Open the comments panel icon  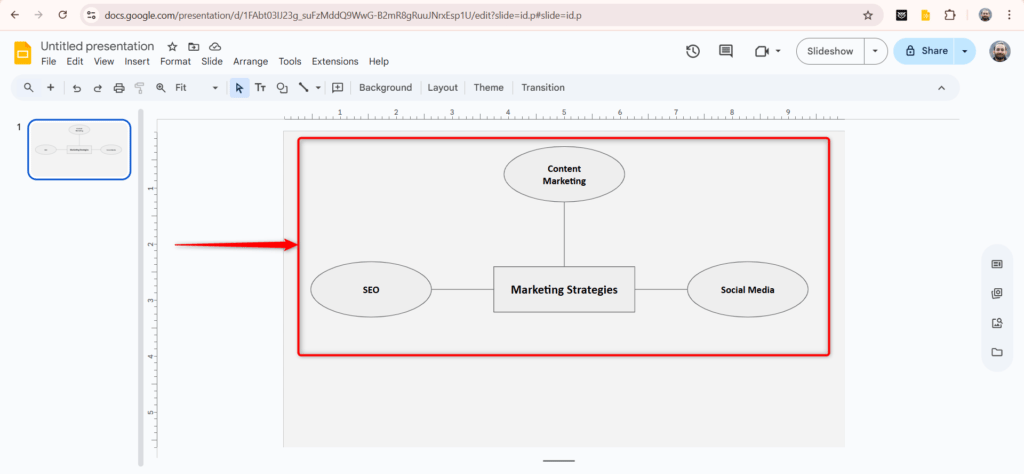(x=726, y=51)
